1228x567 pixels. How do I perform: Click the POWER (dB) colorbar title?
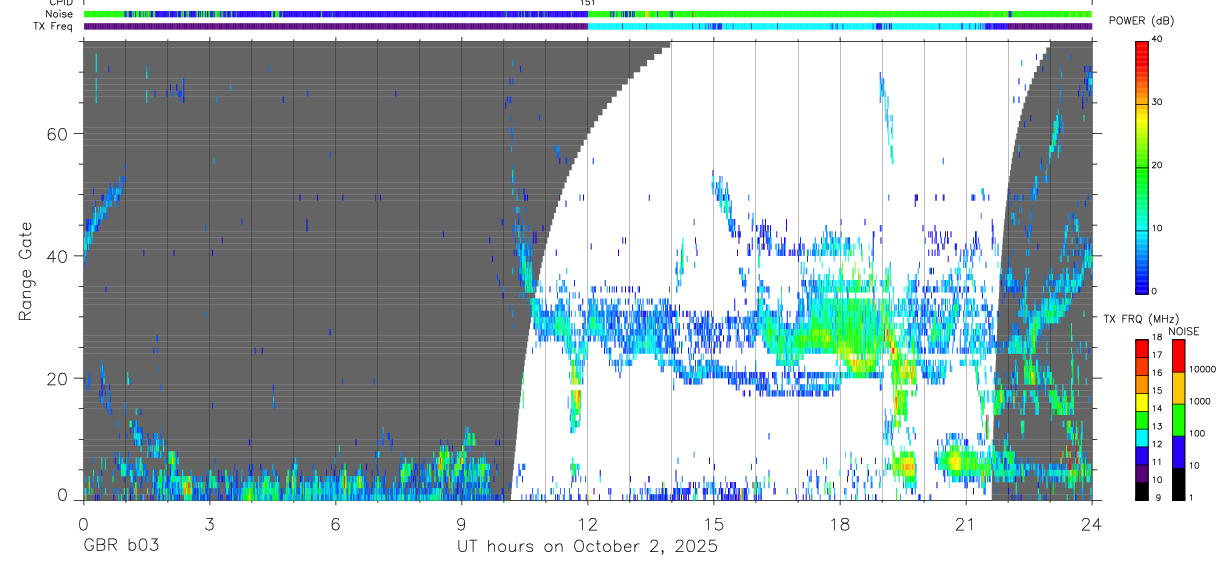click(x=1141, y=21)
